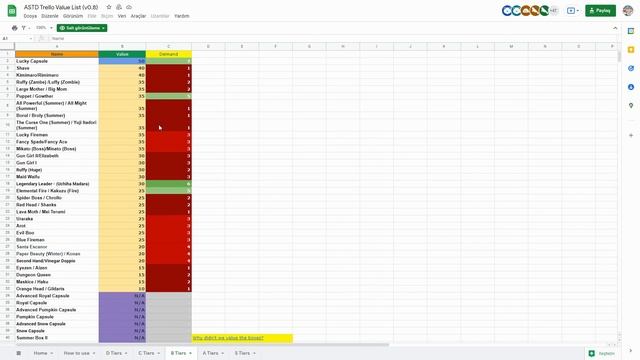The image size is (640, 360).
Task: Click the user account avatar
Action: coord(628,11)
